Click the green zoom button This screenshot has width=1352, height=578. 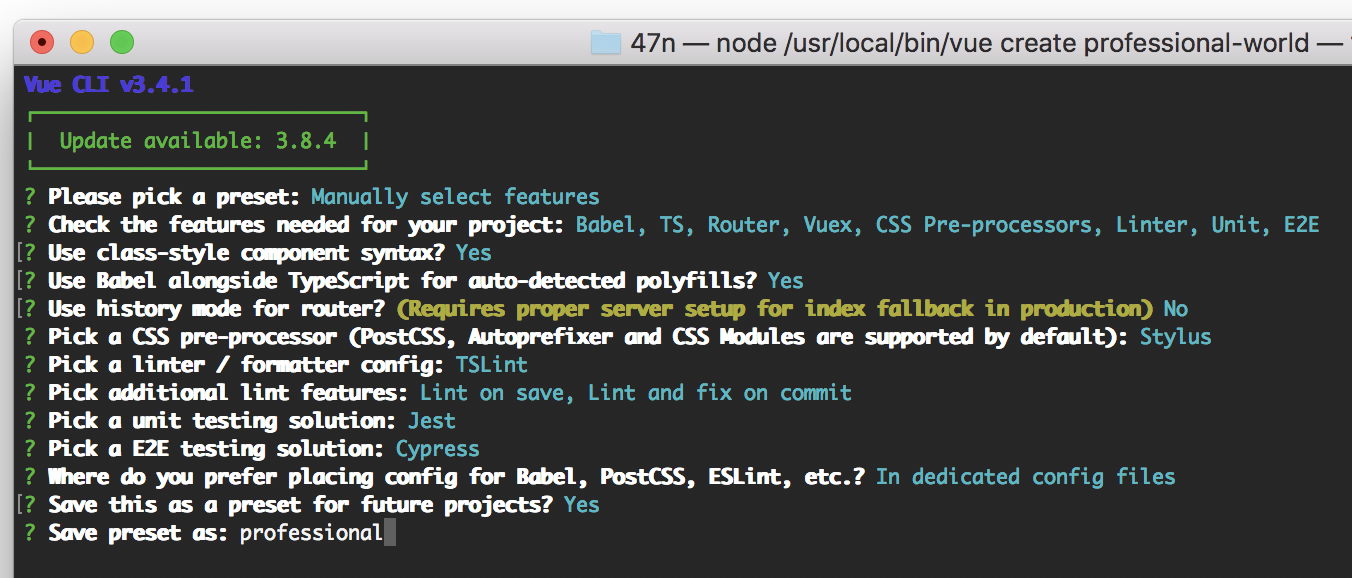pyautogui.click(x=120, y=42)
